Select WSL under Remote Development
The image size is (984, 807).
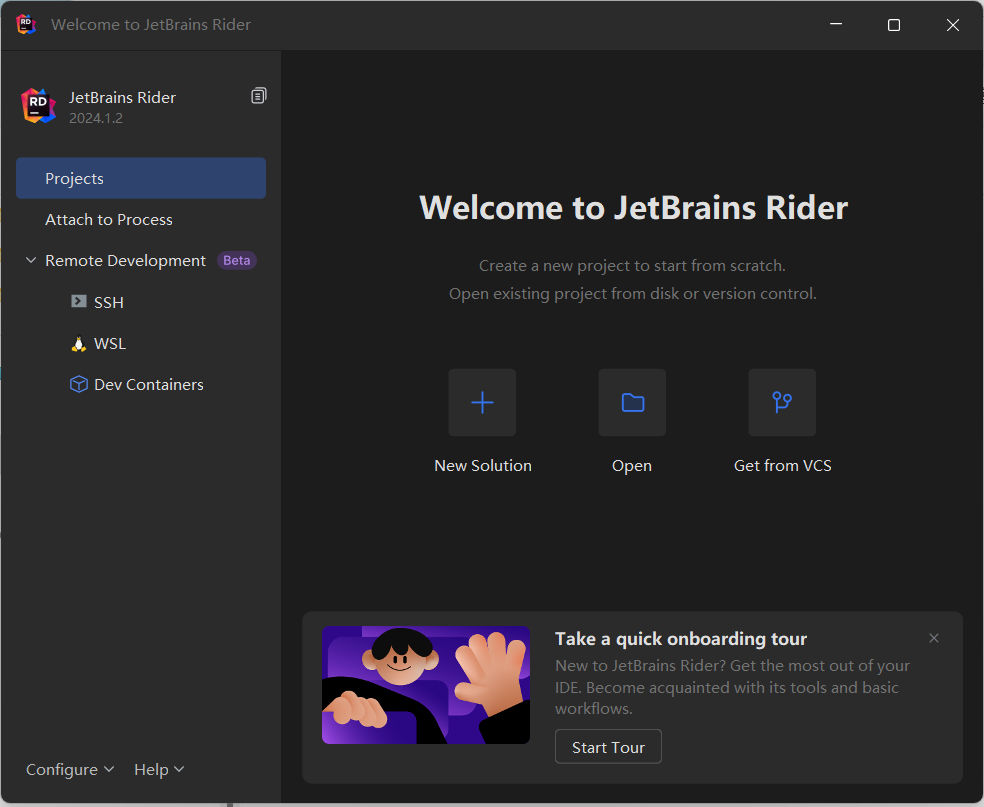(141, 344)
